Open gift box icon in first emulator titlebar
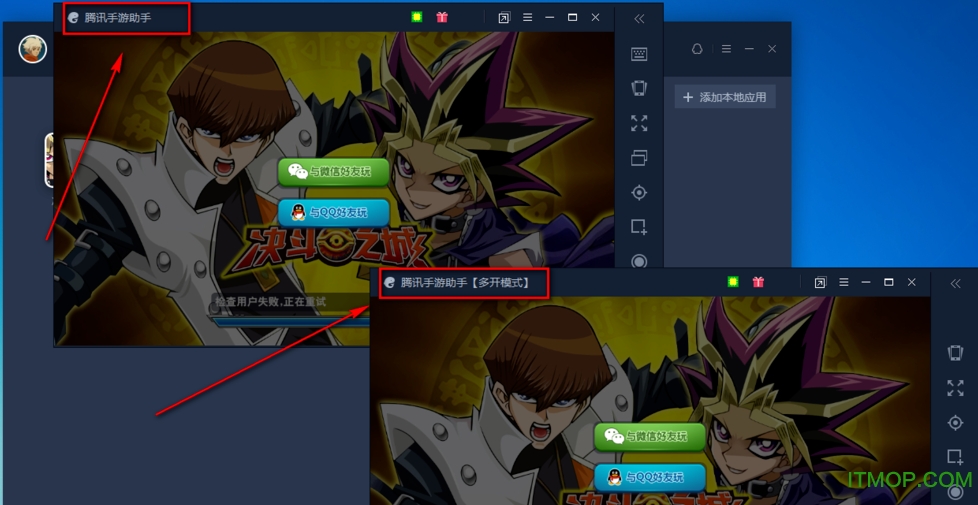 (442, 17)
